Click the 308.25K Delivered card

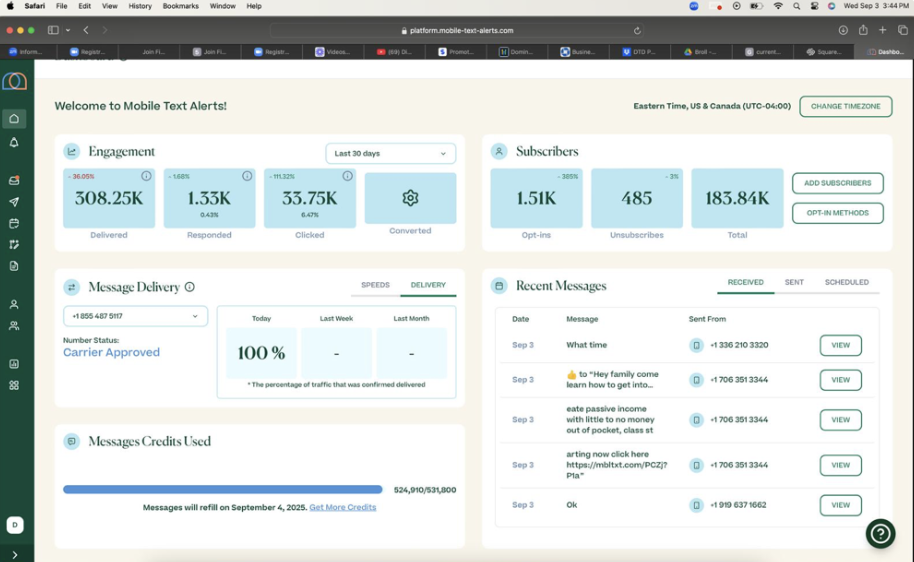coord(109,198)
